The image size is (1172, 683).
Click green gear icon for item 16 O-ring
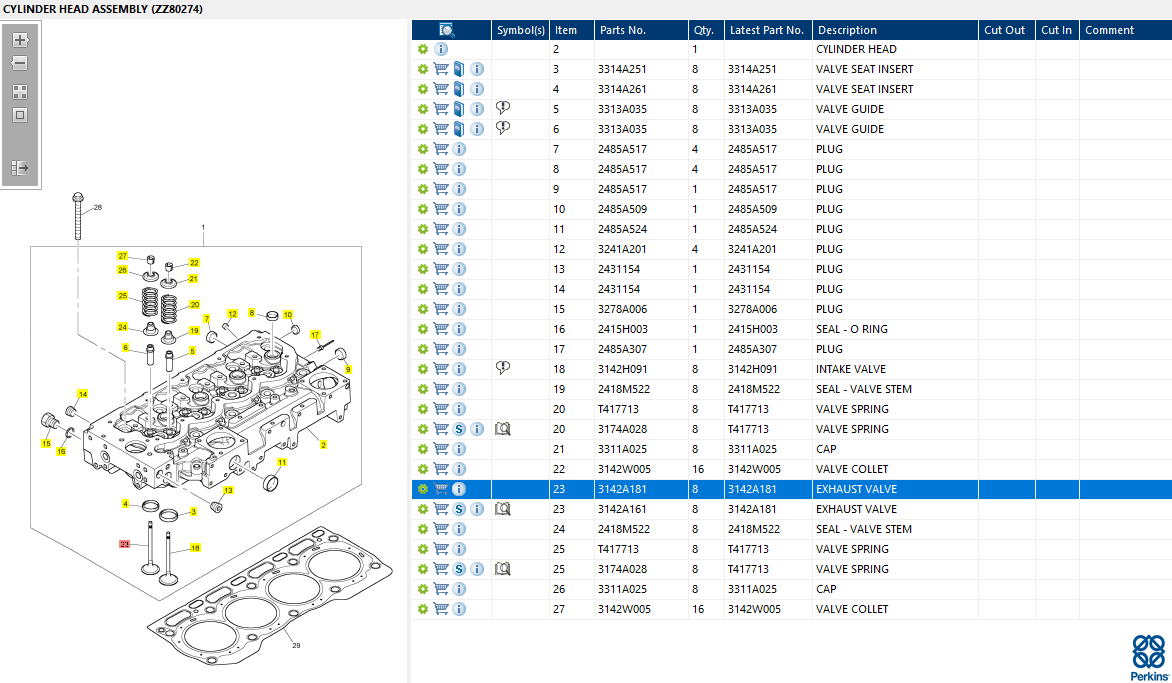[x=423, y=329]
